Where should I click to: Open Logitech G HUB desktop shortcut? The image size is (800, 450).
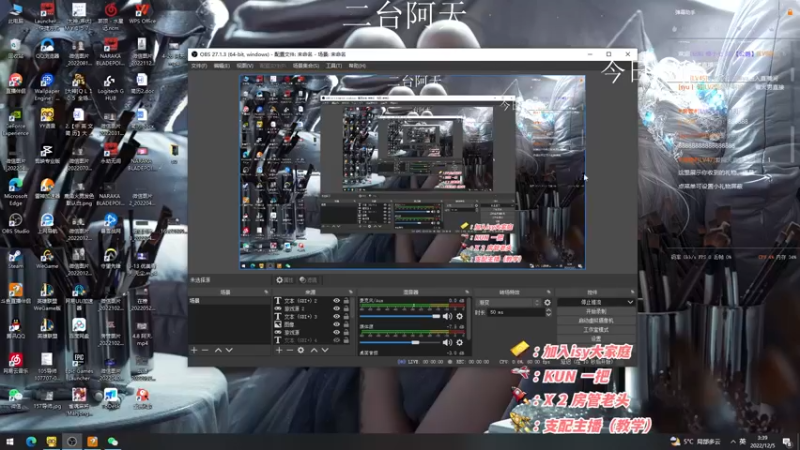click(110, 88)
